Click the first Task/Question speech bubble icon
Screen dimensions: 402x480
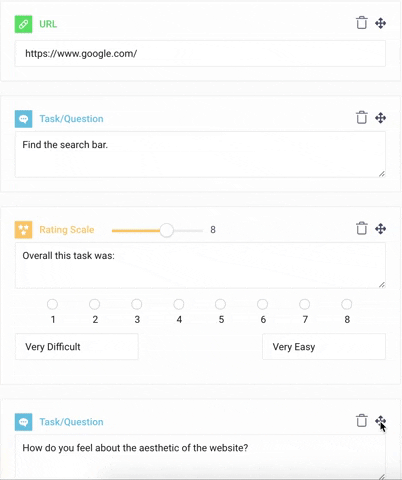(x=23, y=119)
